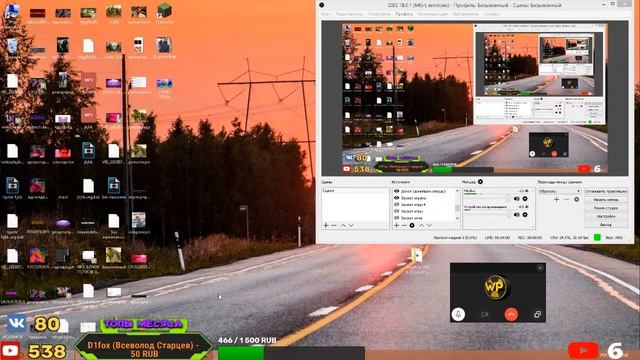Click the LIVE timer in status bar
The image size is (640, 360).
click(x=497, y=237)
